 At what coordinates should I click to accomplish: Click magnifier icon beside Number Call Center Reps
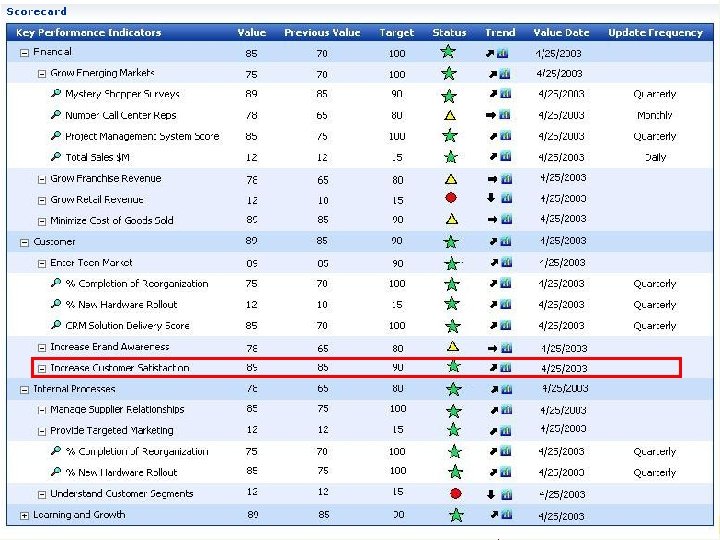pyautogui.click(x=56, y=114)
